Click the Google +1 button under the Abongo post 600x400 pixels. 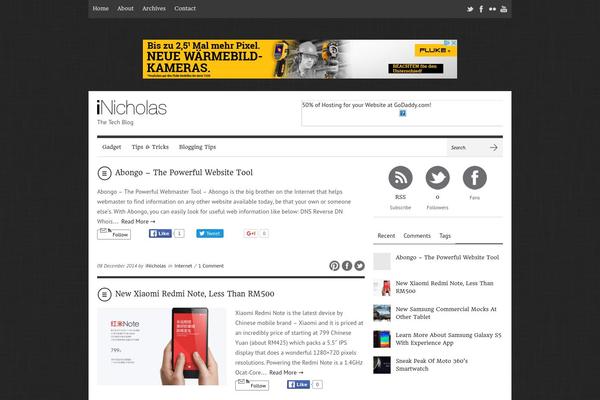[251, 233]
